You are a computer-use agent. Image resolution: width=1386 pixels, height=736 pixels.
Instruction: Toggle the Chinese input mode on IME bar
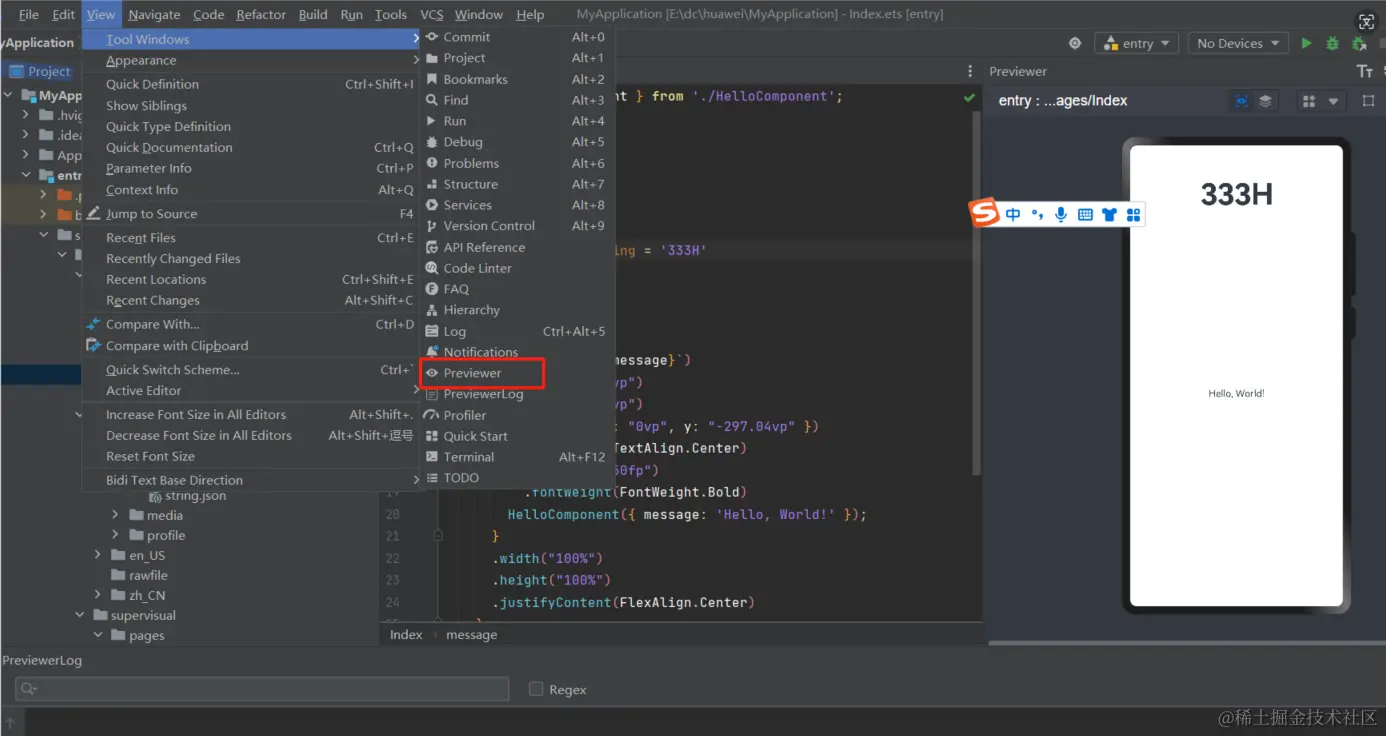pos(1013,214)
